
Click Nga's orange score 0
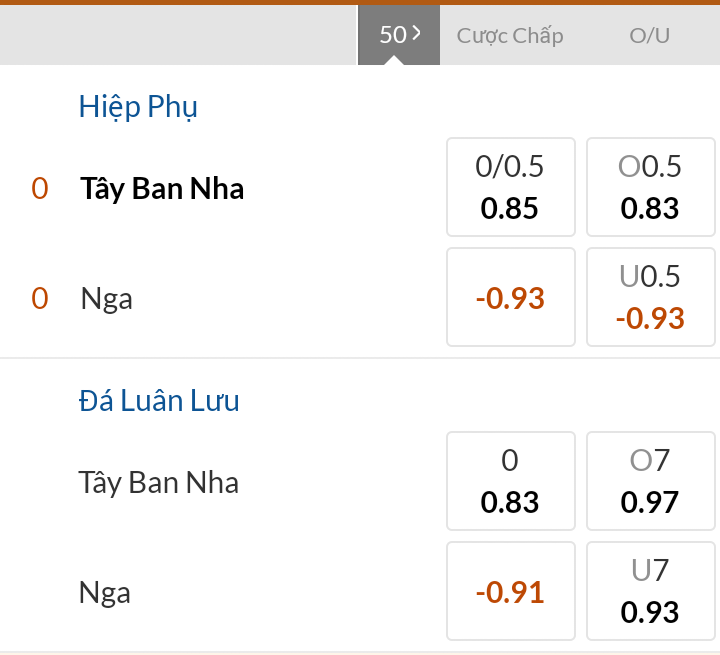(x=40, y=298)
